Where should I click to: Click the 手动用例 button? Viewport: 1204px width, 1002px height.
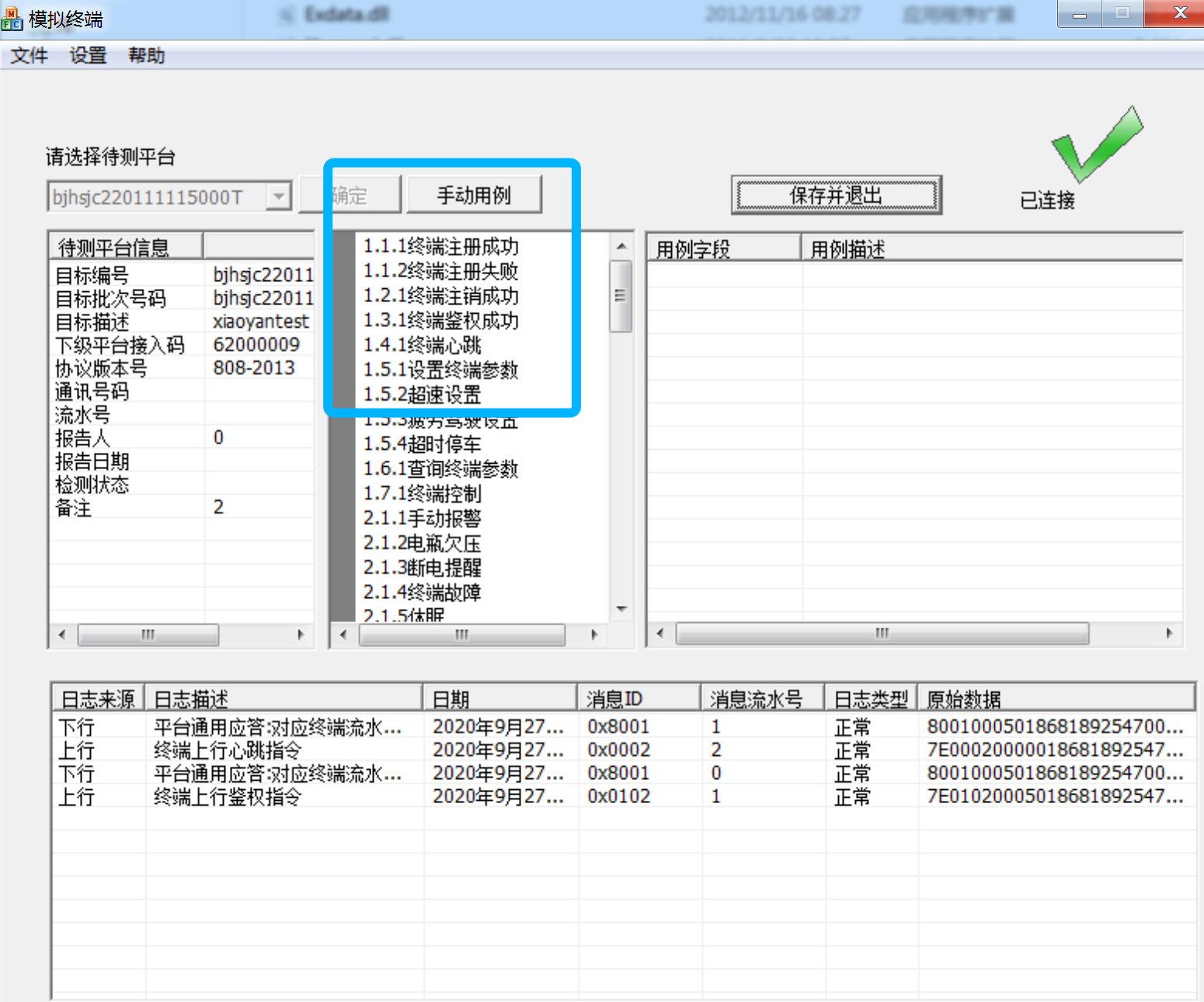click(475, 194)
